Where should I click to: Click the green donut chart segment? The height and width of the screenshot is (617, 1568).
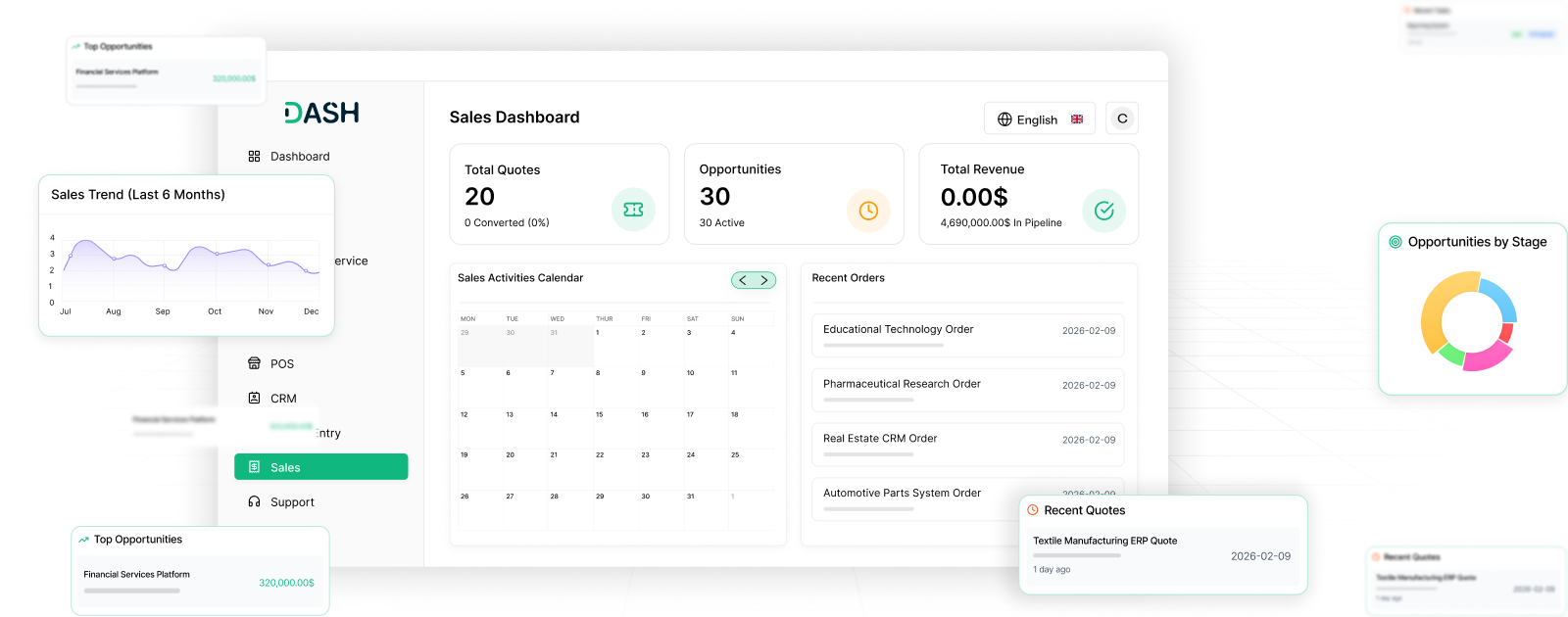pos(1451,355)
